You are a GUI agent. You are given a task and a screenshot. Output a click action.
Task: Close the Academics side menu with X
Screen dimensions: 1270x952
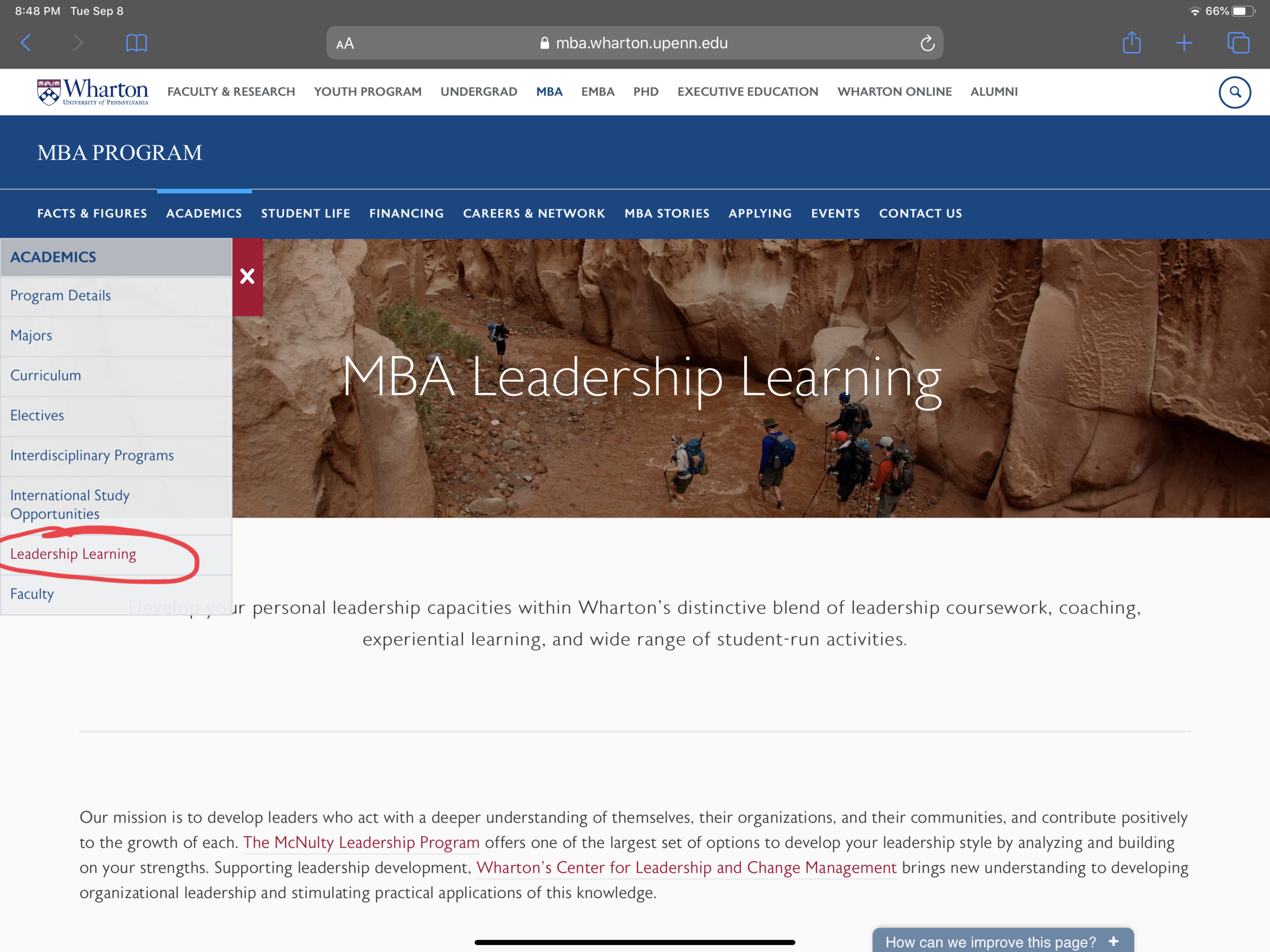point(247,277)
